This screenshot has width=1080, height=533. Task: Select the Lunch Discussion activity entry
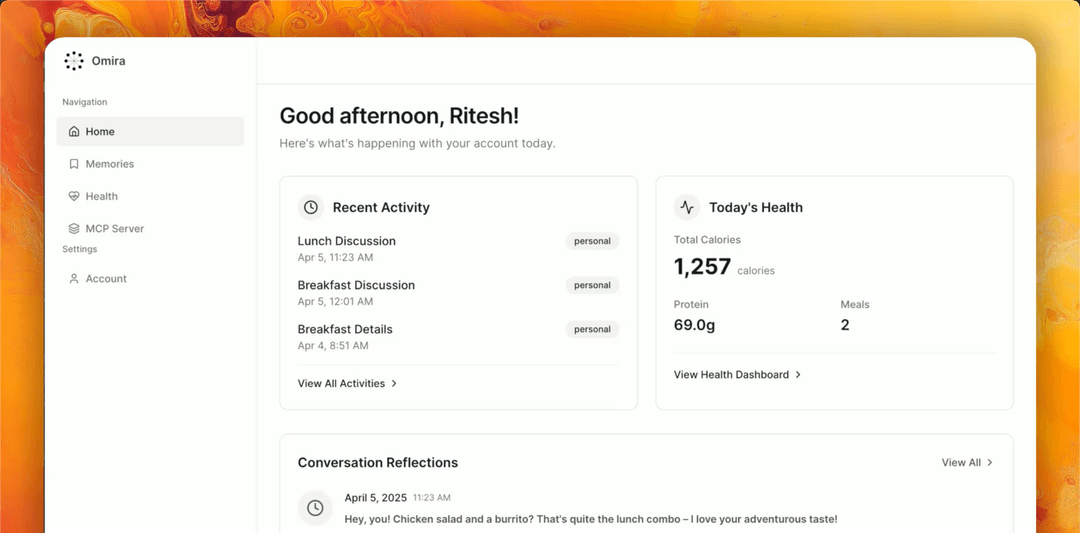point(458,249)
